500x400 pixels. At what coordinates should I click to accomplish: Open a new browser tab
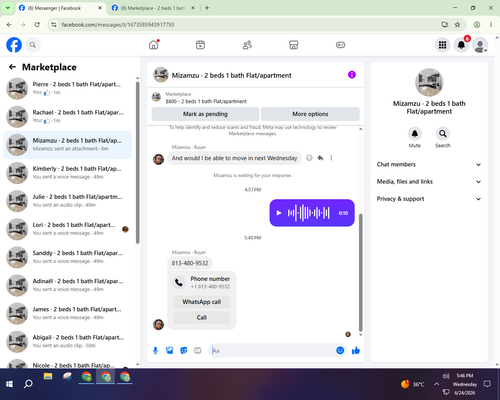[x=207, y=8]
